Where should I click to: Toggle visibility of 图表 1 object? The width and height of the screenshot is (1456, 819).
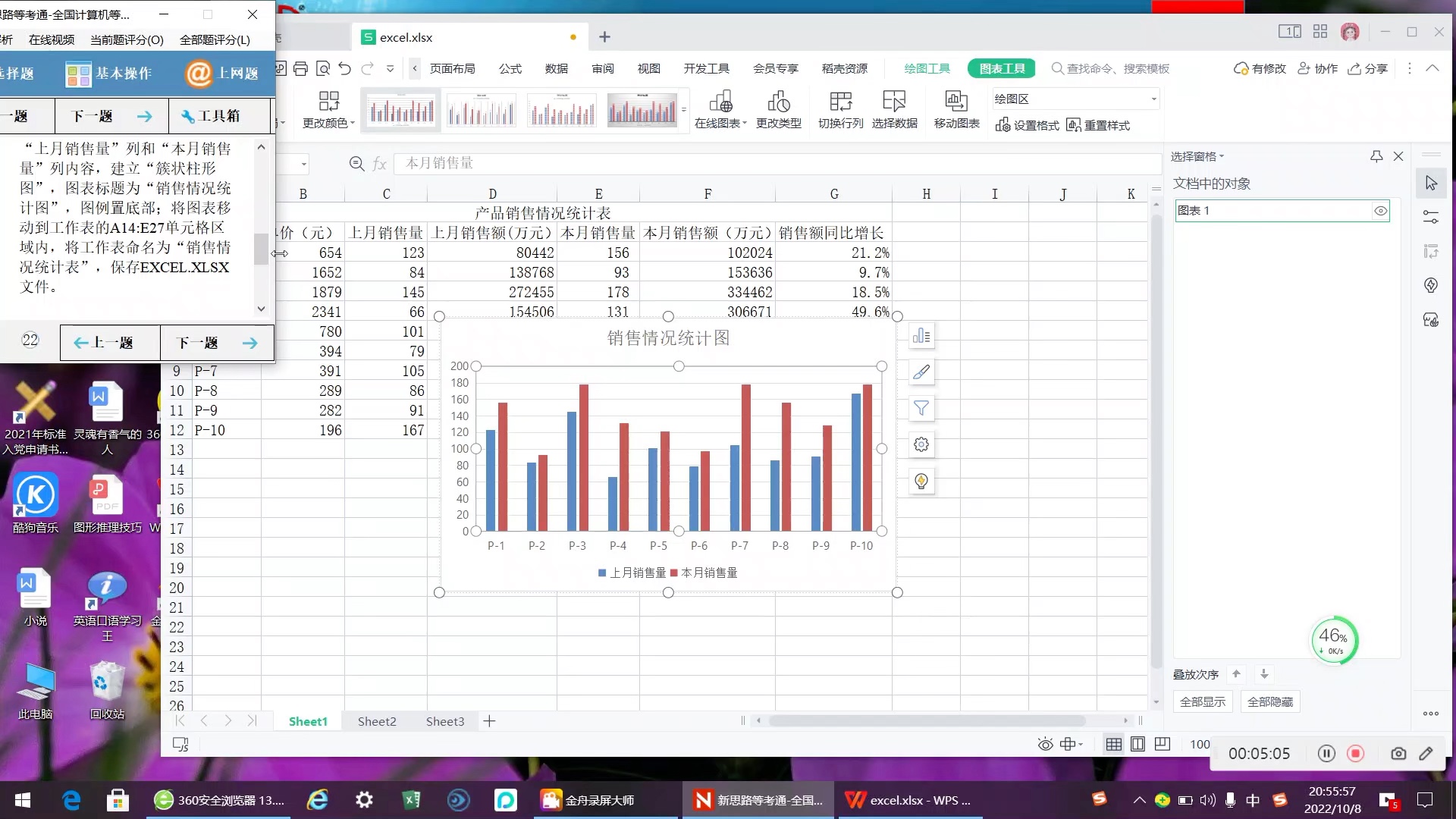pyautogui.click(x=1381, y=211)
